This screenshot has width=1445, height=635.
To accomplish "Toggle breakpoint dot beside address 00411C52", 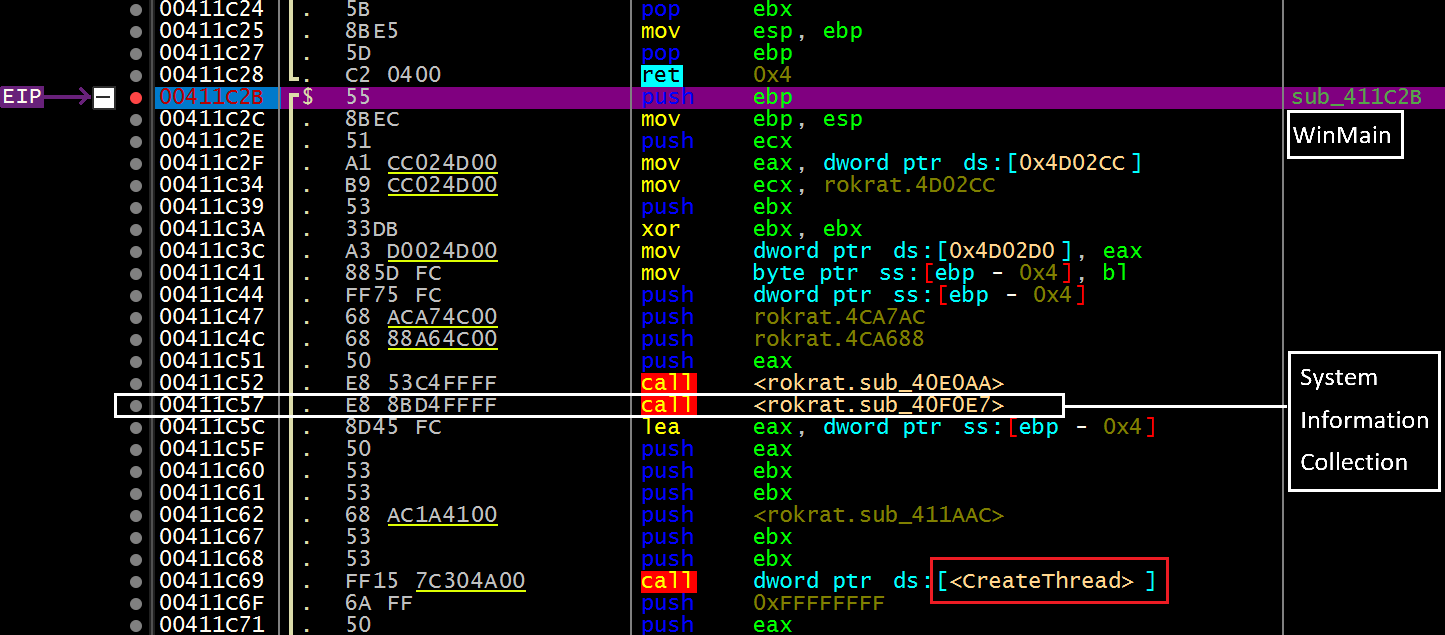I will tap(136, 383).
